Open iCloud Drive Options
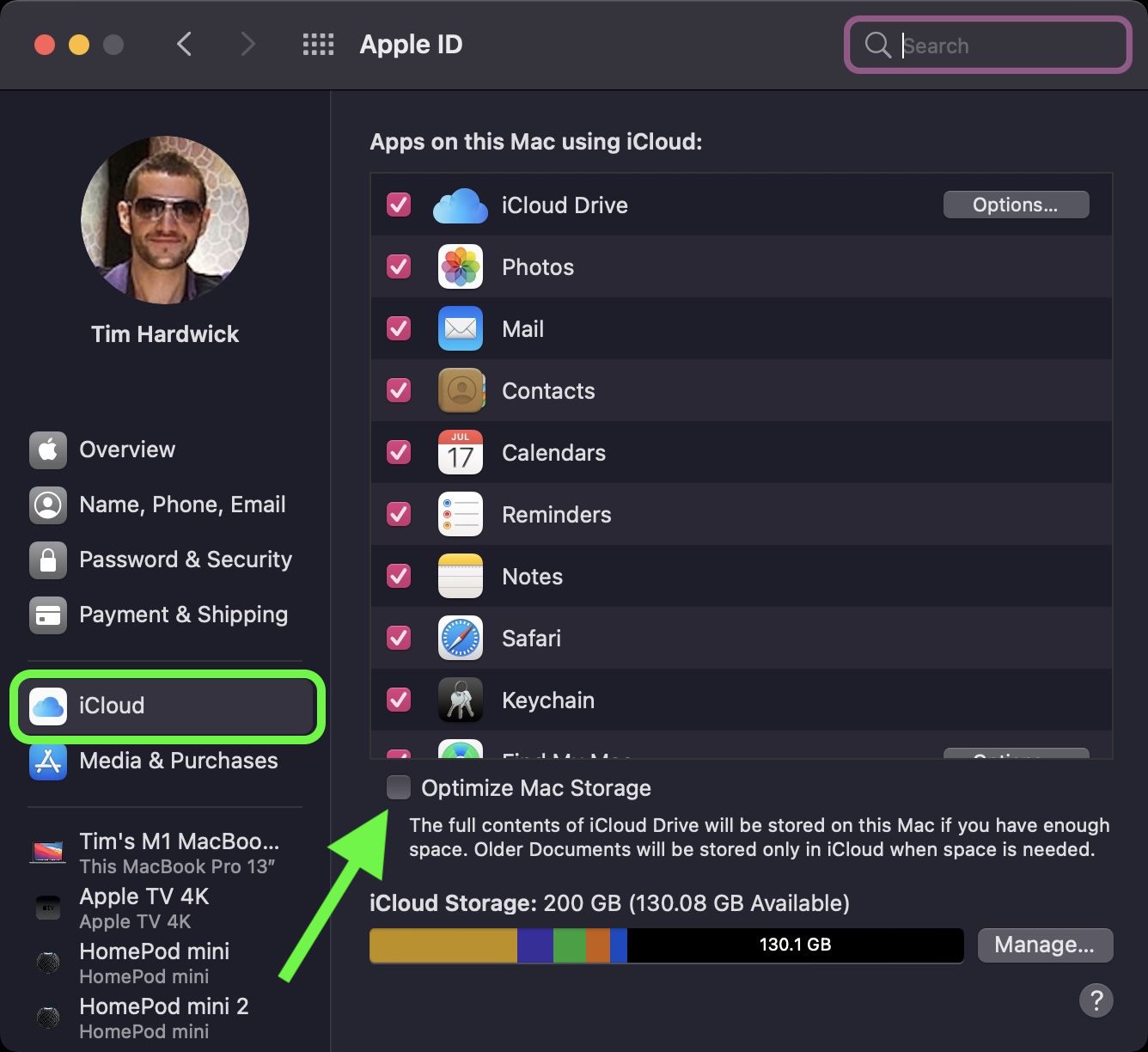Screen dimensions: 1148x1052 tap(1016, 205)
